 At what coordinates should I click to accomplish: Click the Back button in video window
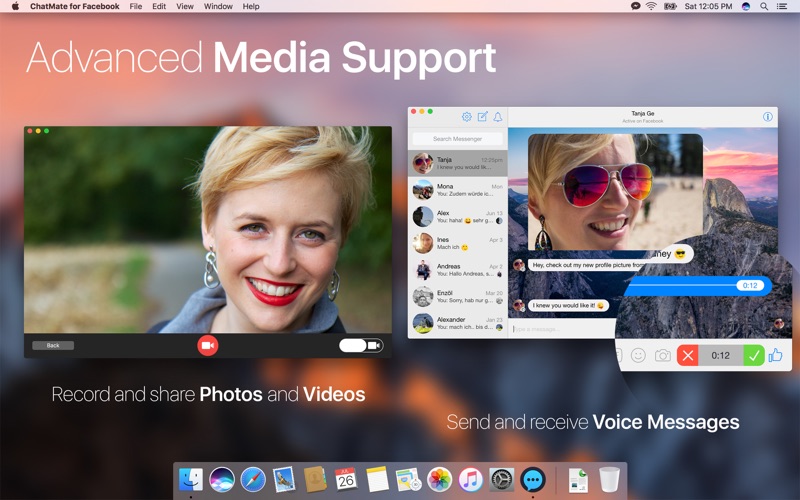53,345
